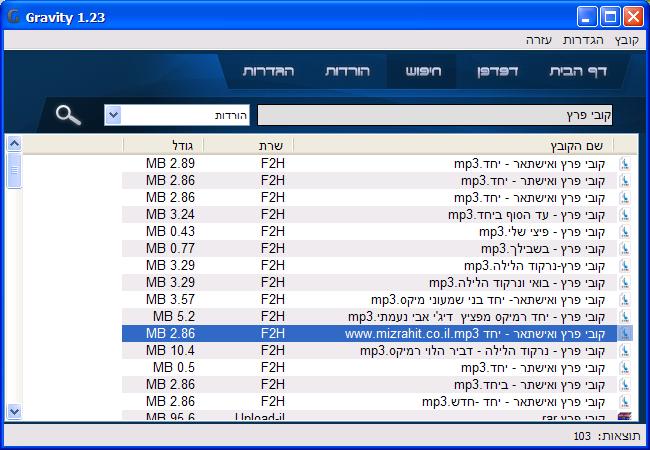Screen dimensions: 650x450
Task: Select file 'קובי פרץ - בואי ונרקוד הלילה.mp3'
Action: 517,283
